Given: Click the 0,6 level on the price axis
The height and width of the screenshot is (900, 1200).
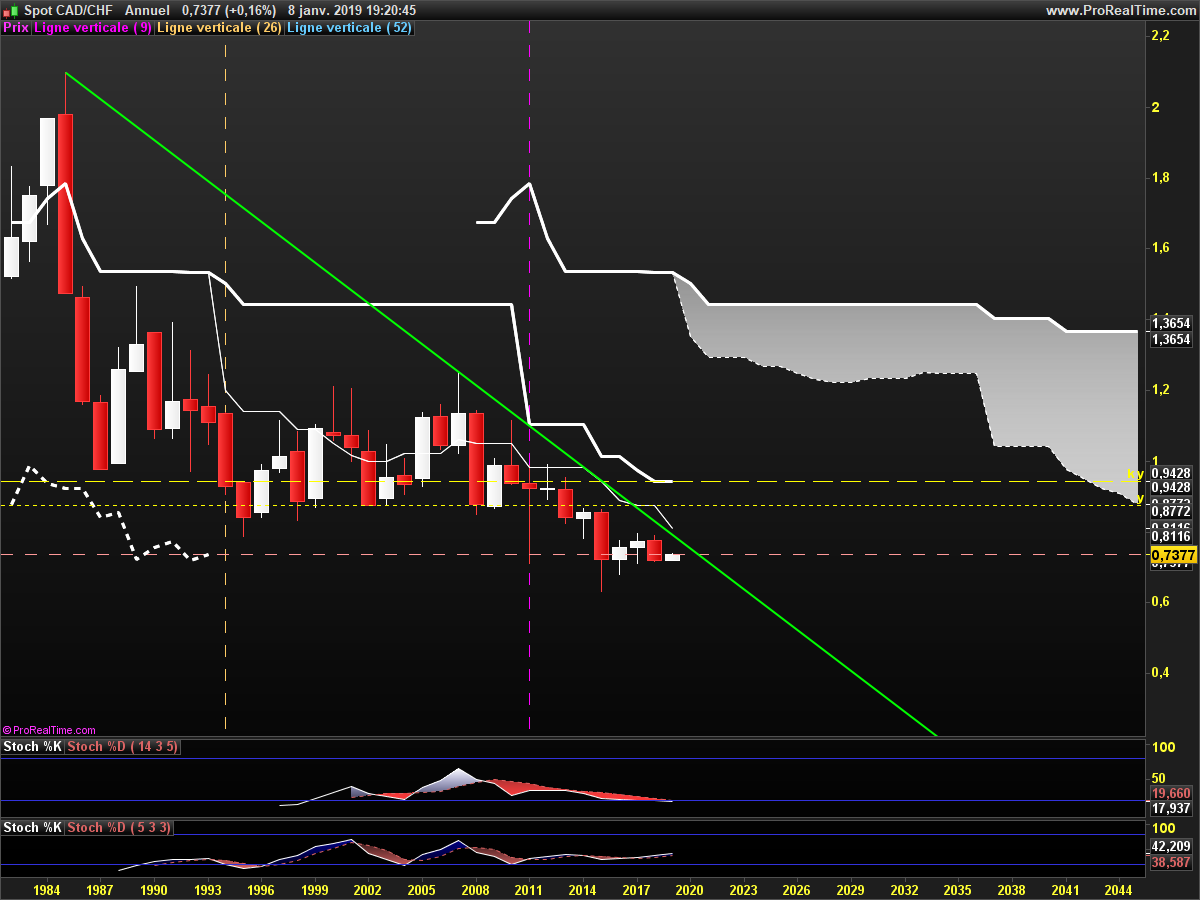Looking at the screenshot, I should click(x=1160, y=602).
